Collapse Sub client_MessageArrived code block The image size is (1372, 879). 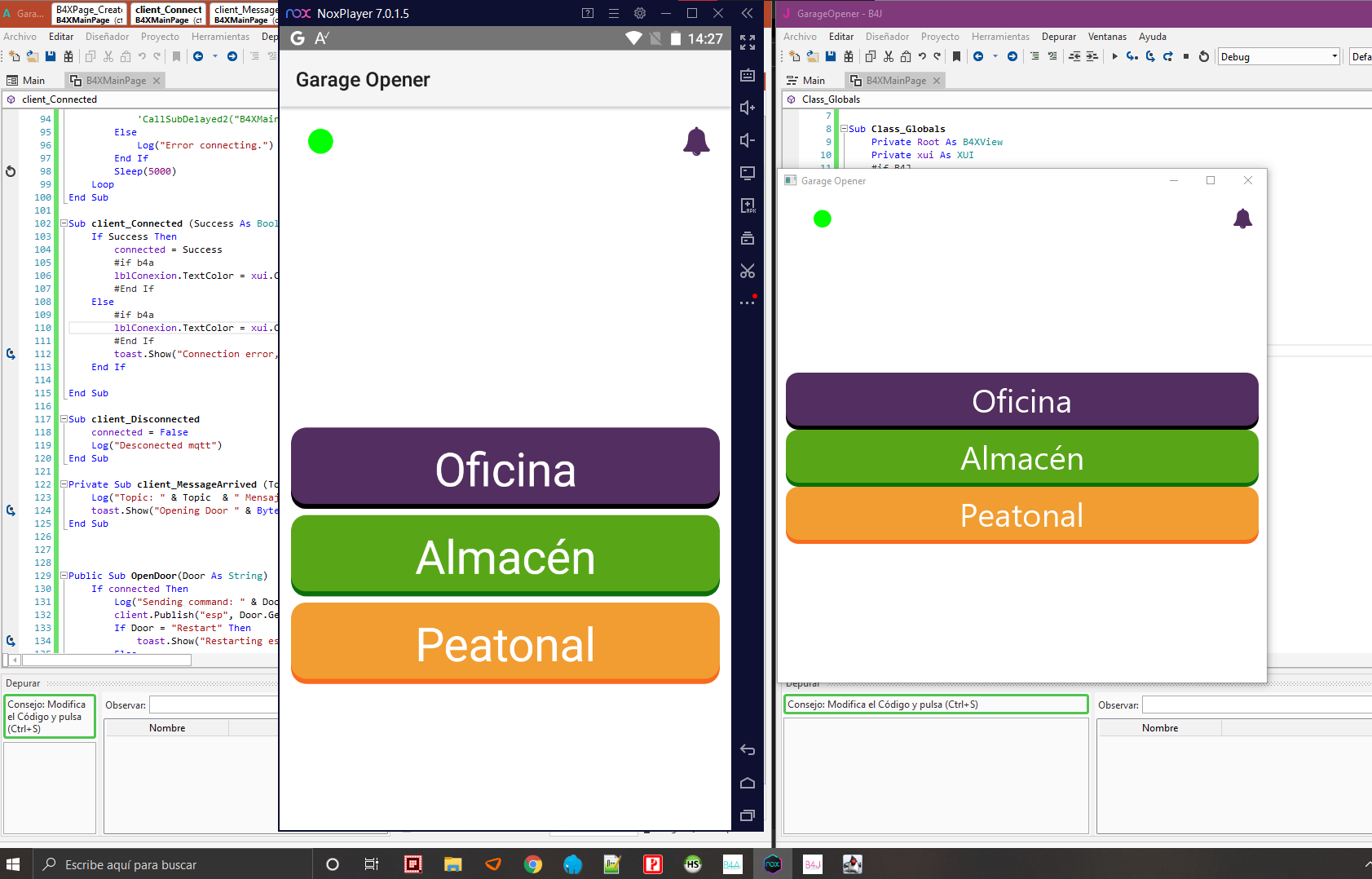coord(64,484)
